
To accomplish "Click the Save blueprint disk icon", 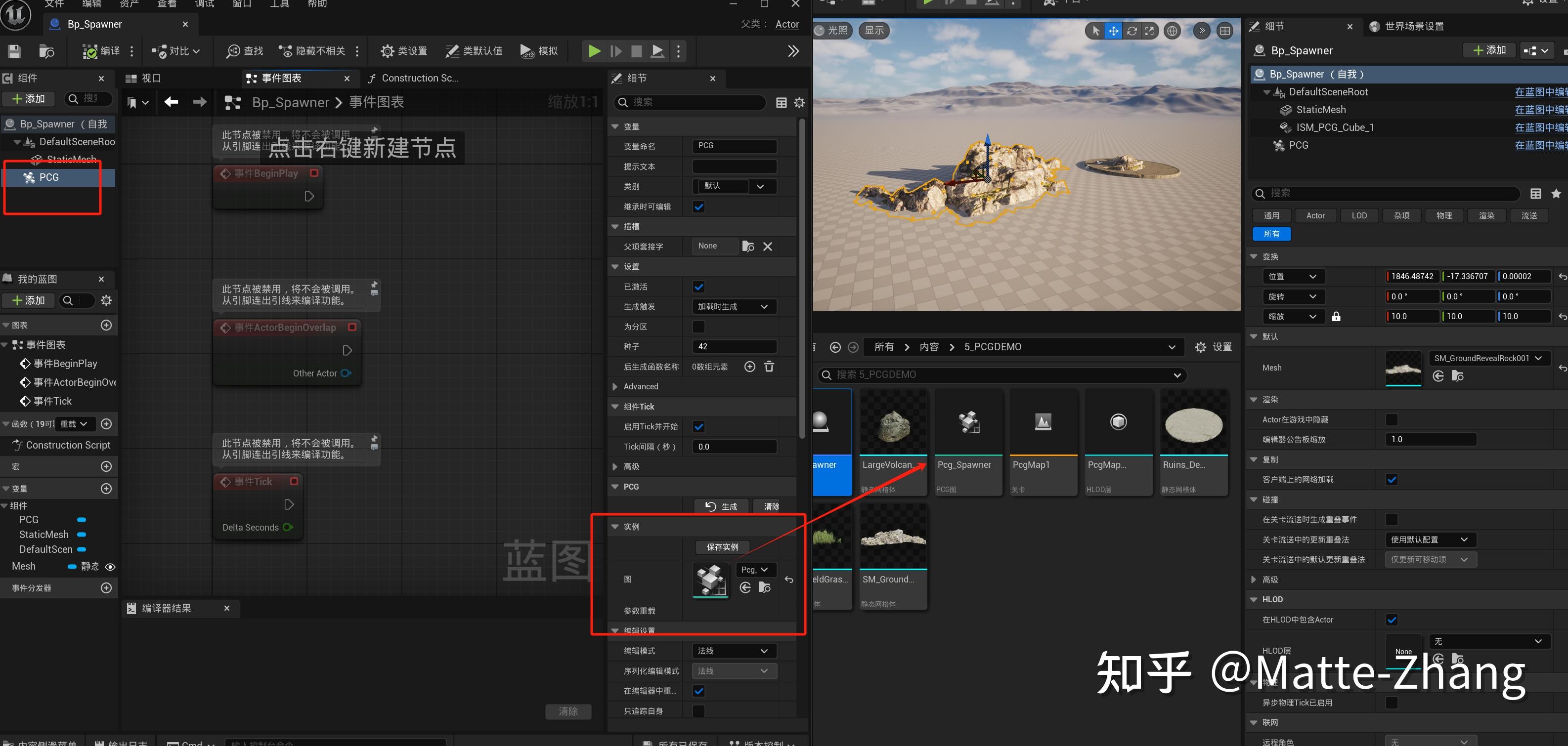I will tap(15, 51).
